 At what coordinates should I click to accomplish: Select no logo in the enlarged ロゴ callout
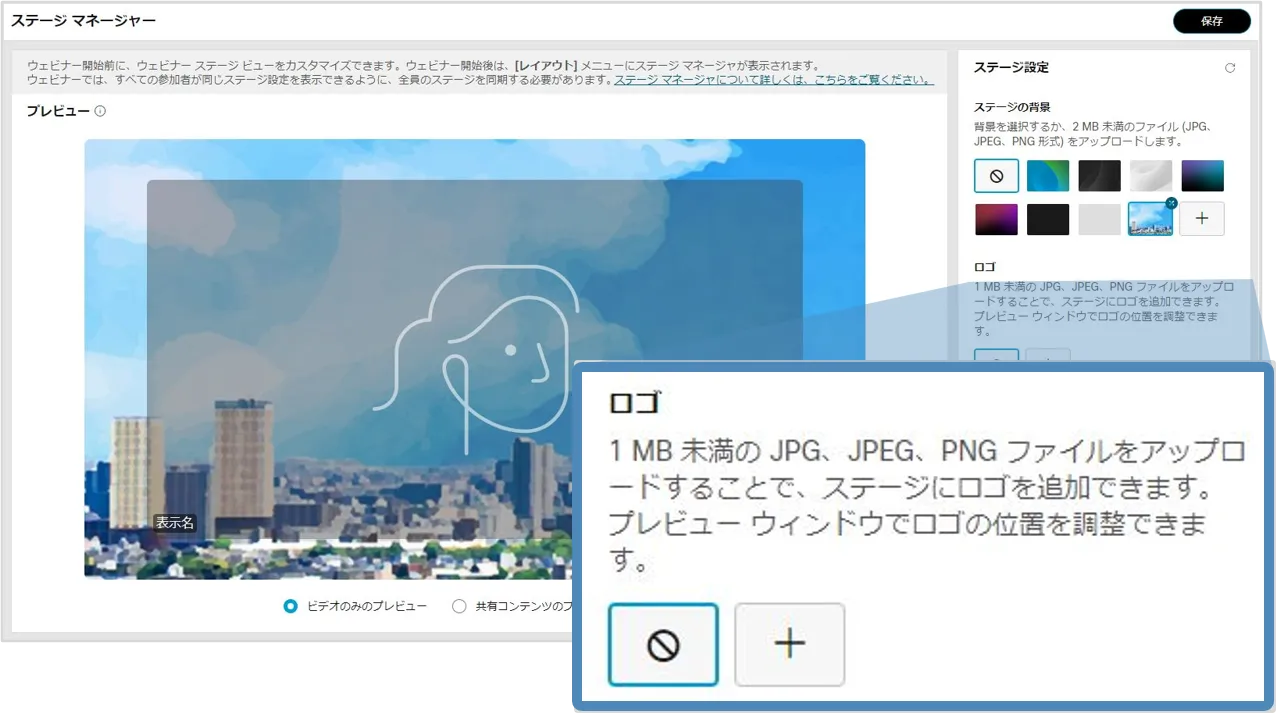click(663, 645)
